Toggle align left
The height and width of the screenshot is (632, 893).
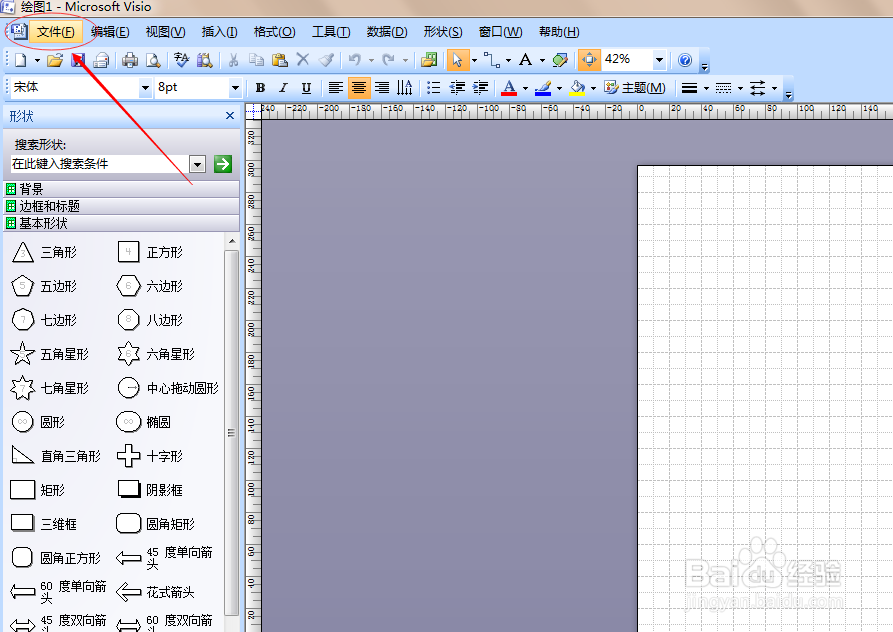coord(335,88)
